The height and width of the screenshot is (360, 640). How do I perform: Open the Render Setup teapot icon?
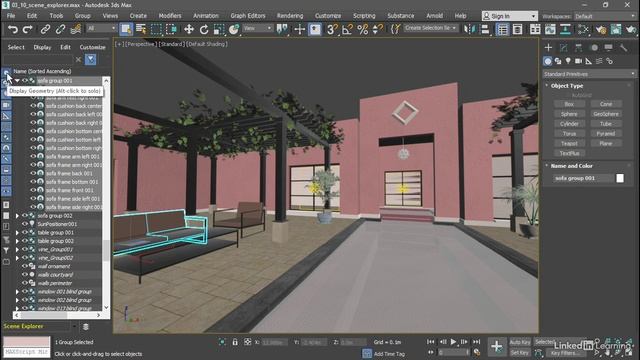(x=601, y=29)
